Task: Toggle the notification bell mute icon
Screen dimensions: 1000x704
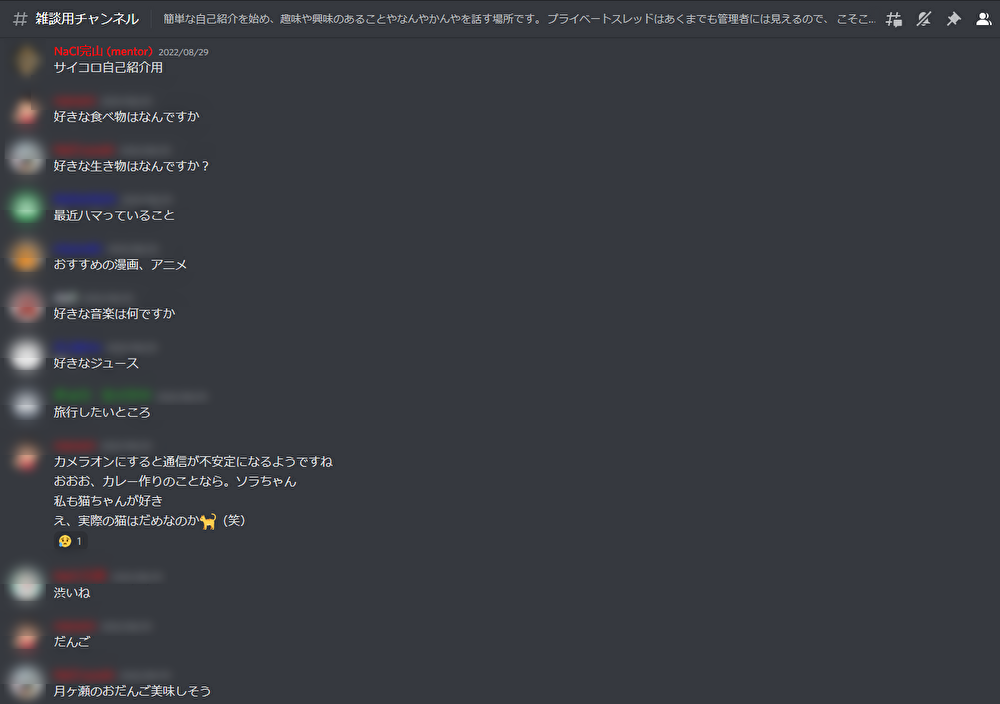Action: (x=923, y=19)
